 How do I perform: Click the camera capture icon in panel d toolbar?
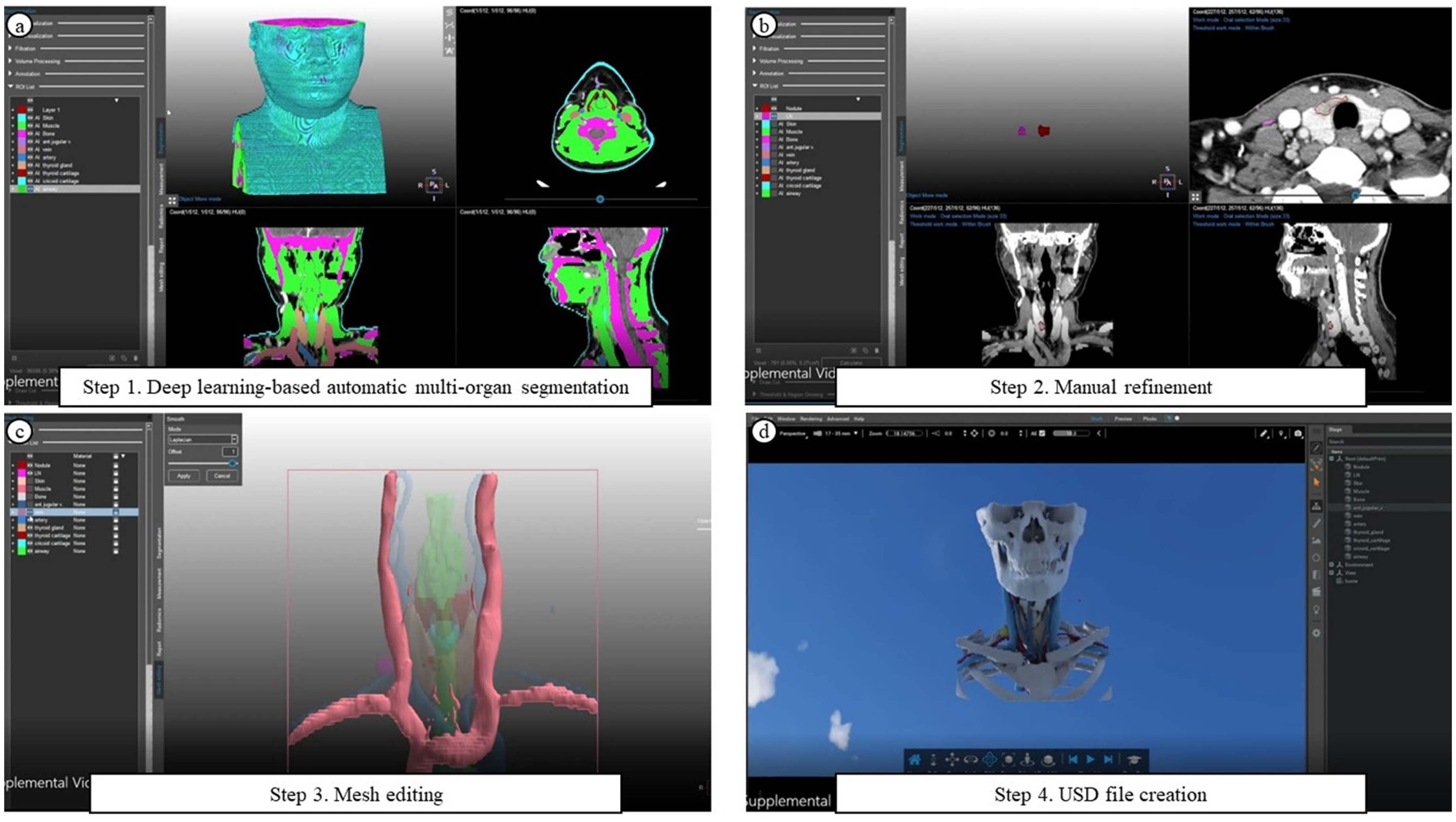click(1298, 434)
